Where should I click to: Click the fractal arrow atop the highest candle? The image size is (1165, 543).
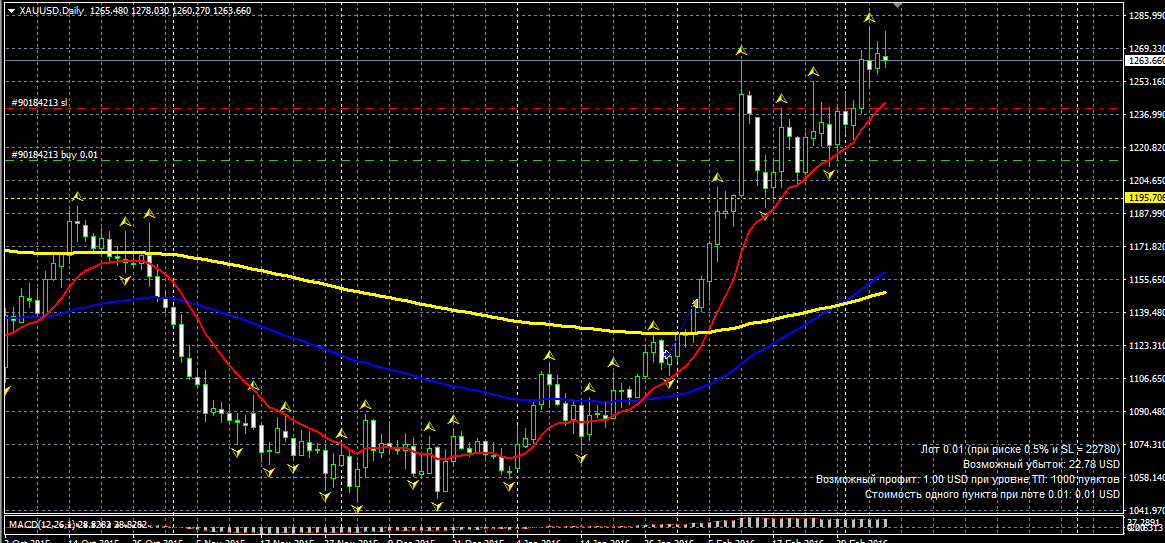(x=869, y=18)
